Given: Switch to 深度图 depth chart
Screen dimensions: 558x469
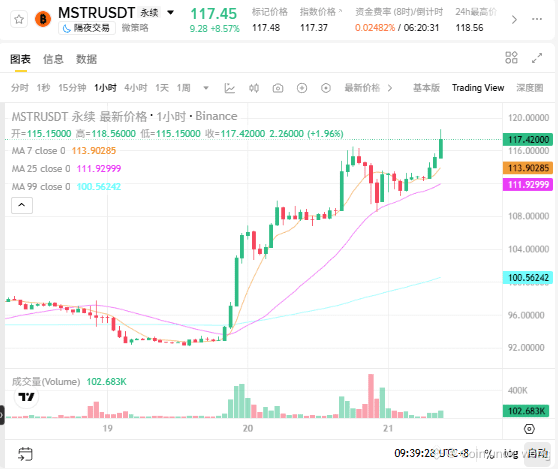Looking at the screenshot, I should [530, 88].
